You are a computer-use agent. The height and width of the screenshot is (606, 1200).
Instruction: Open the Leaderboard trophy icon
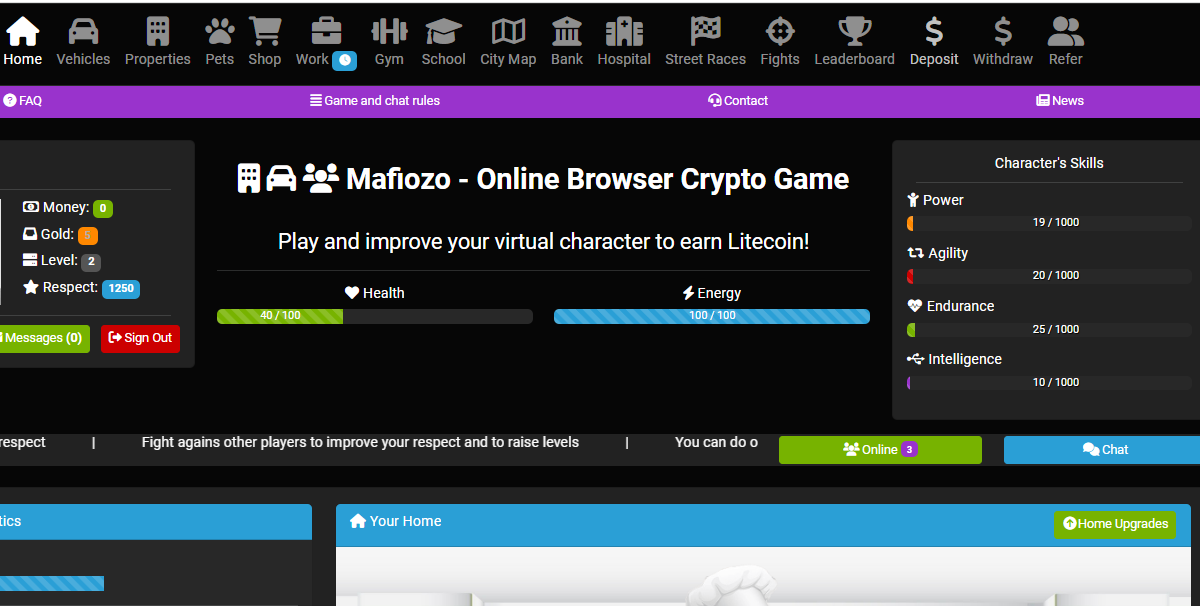(855, 31)
